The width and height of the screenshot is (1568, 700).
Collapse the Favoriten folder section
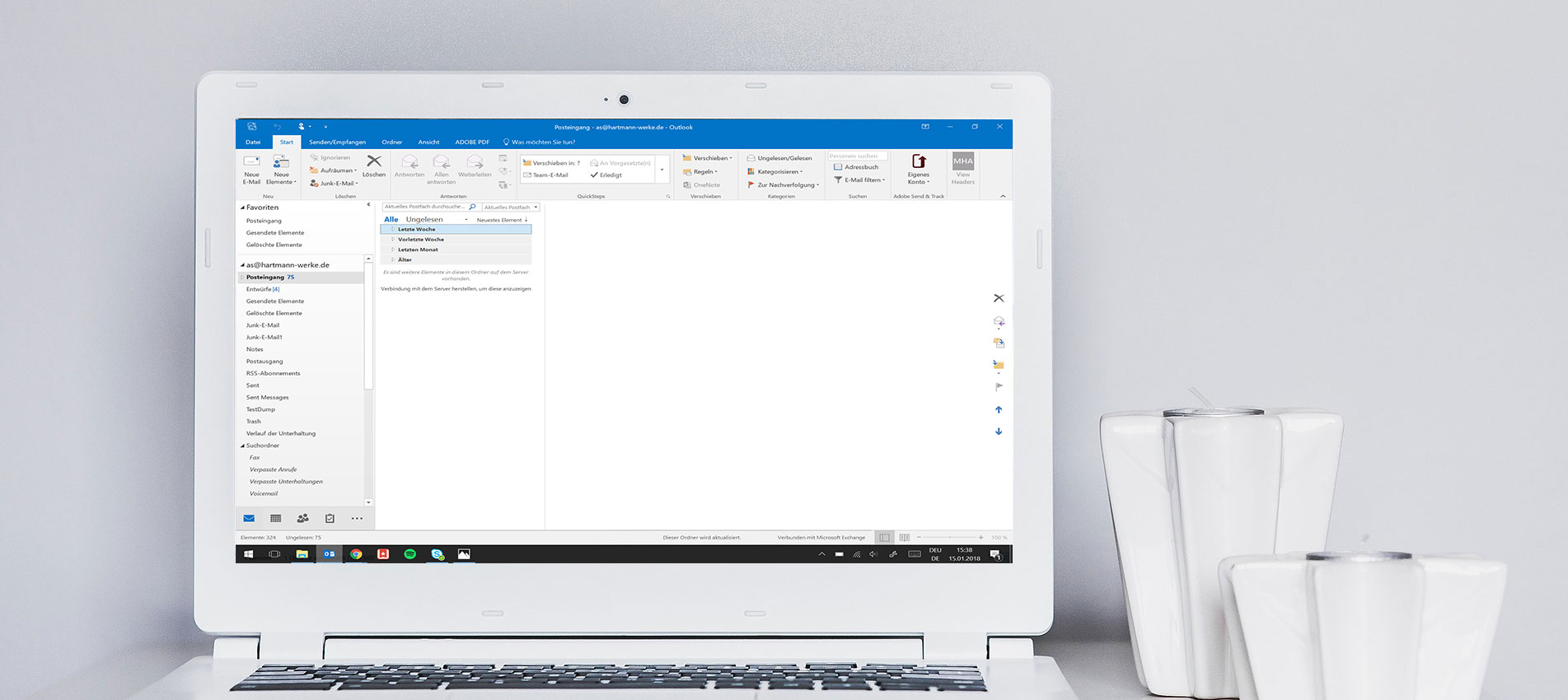pos(242,208)
